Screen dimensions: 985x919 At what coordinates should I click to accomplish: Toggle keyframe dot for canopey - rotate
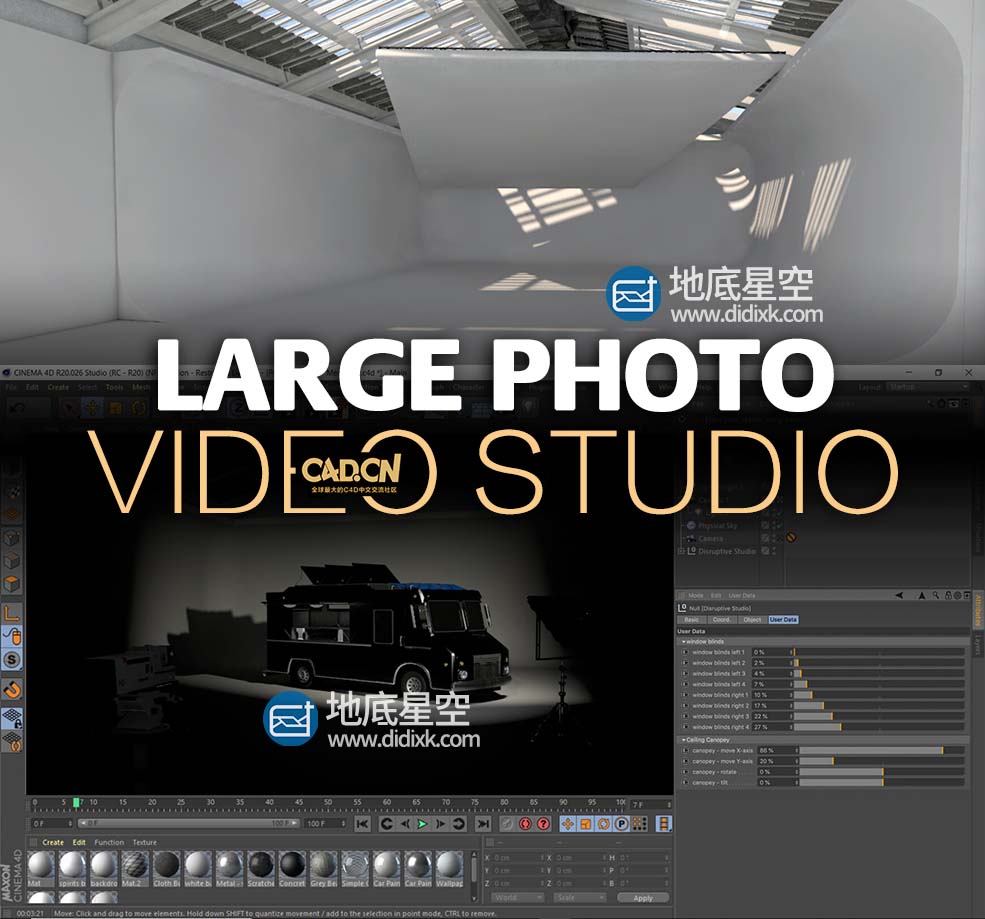tap(685, 772)
